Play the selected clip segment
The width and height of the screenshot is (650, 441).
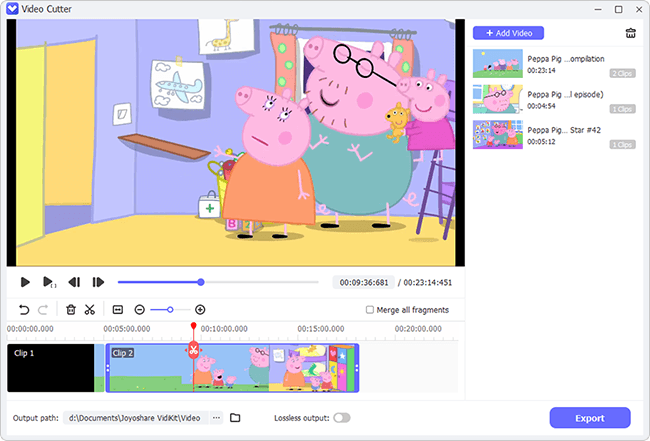(48, 283)
